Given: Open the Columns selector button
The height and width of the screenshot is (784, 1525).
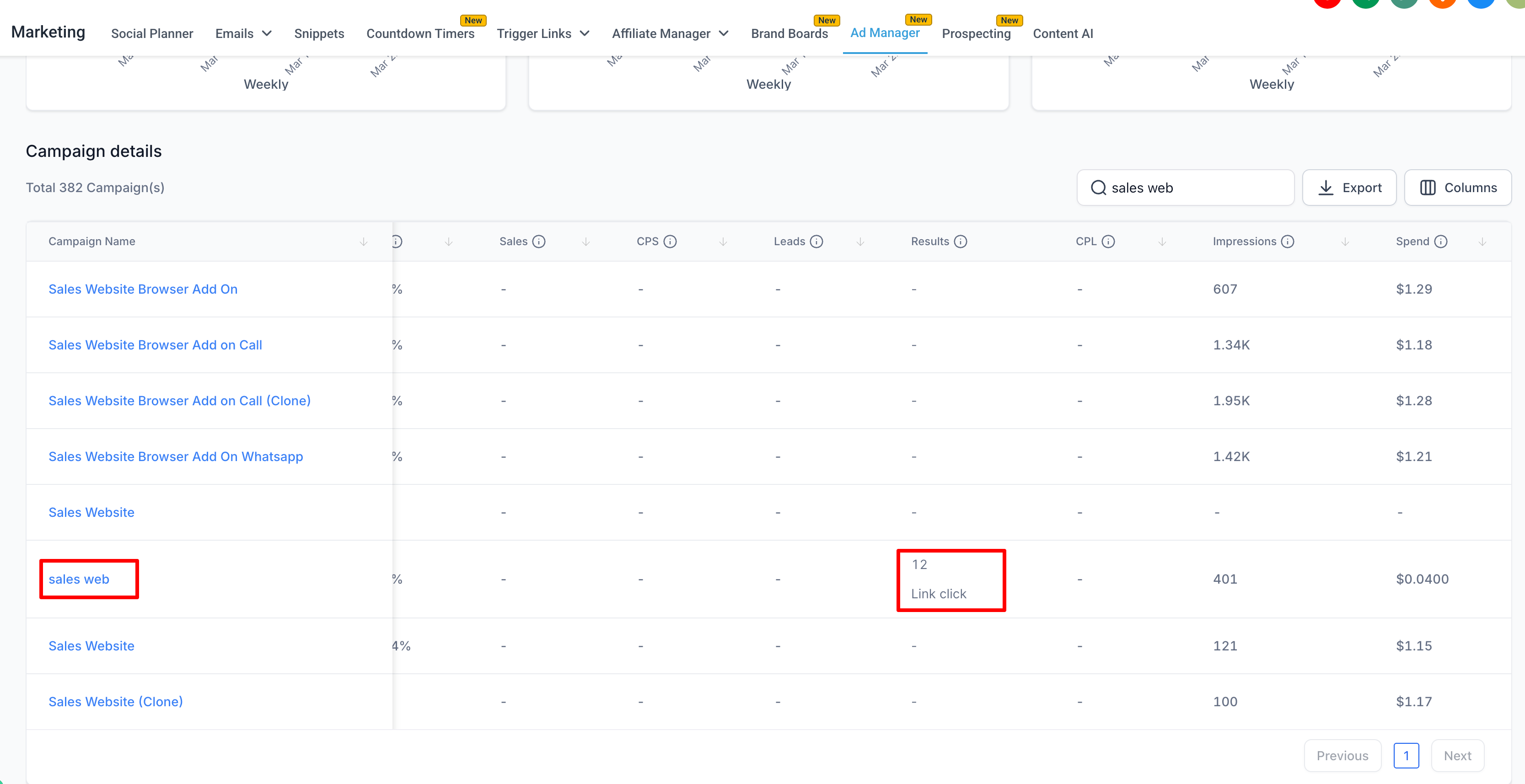Looking at the screenshot, I should point(1458,188).
